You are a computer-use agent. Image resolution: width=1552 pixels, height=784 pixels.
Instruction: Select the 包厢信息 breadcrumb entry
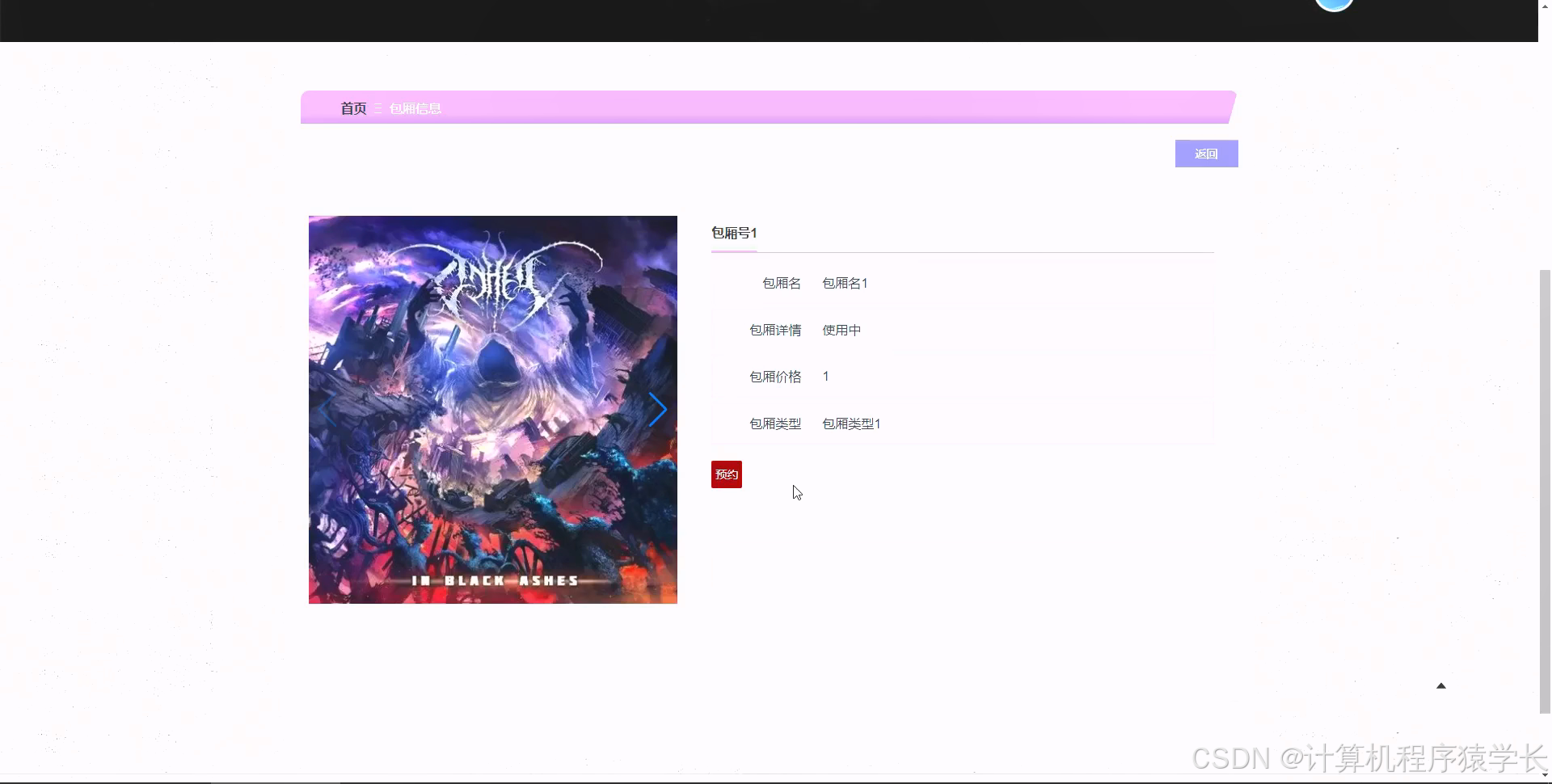coord(415,108)
